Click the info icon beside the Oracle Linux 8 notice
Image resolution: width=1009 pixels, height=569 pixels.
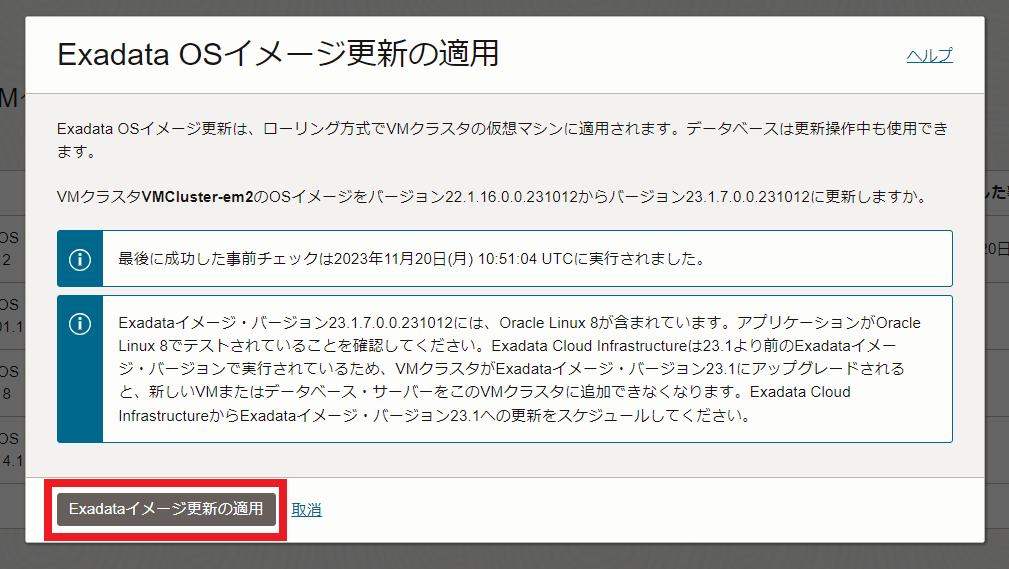click(x=80, y=324)
